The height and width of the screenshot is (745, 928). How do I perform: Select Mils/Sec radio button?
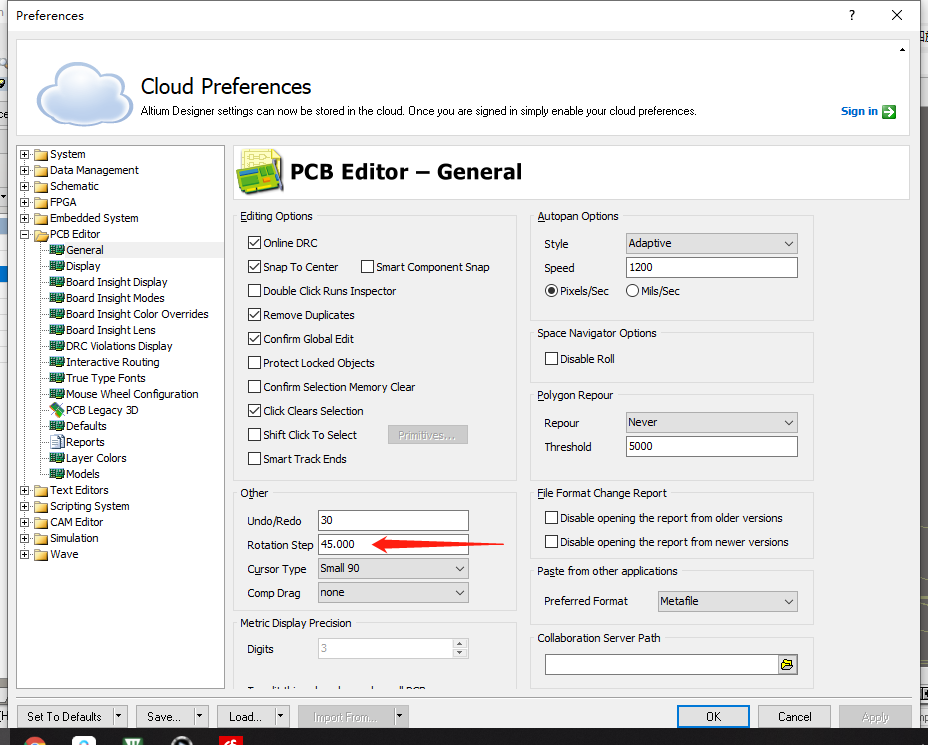pyautogui.click(x=632, y=291)
